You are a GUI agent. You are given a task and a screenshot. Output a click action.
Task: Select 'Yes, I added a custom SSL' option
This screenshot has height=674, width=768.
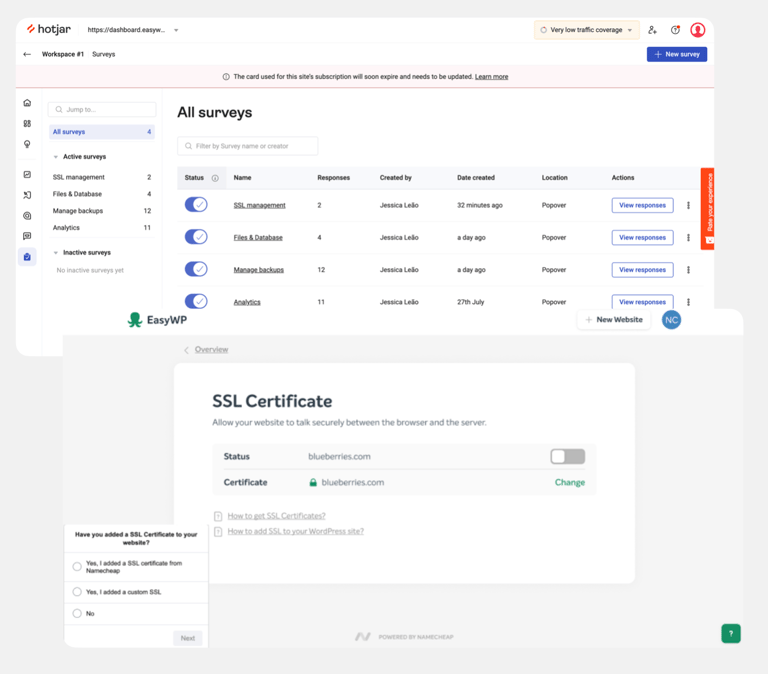[77, 592]
